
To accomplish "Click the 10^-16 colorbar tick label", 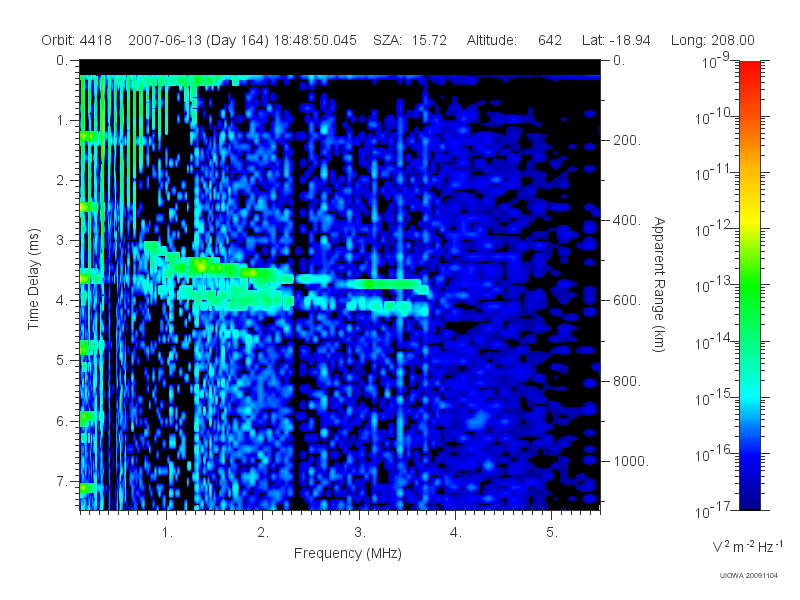I will 714,454.
